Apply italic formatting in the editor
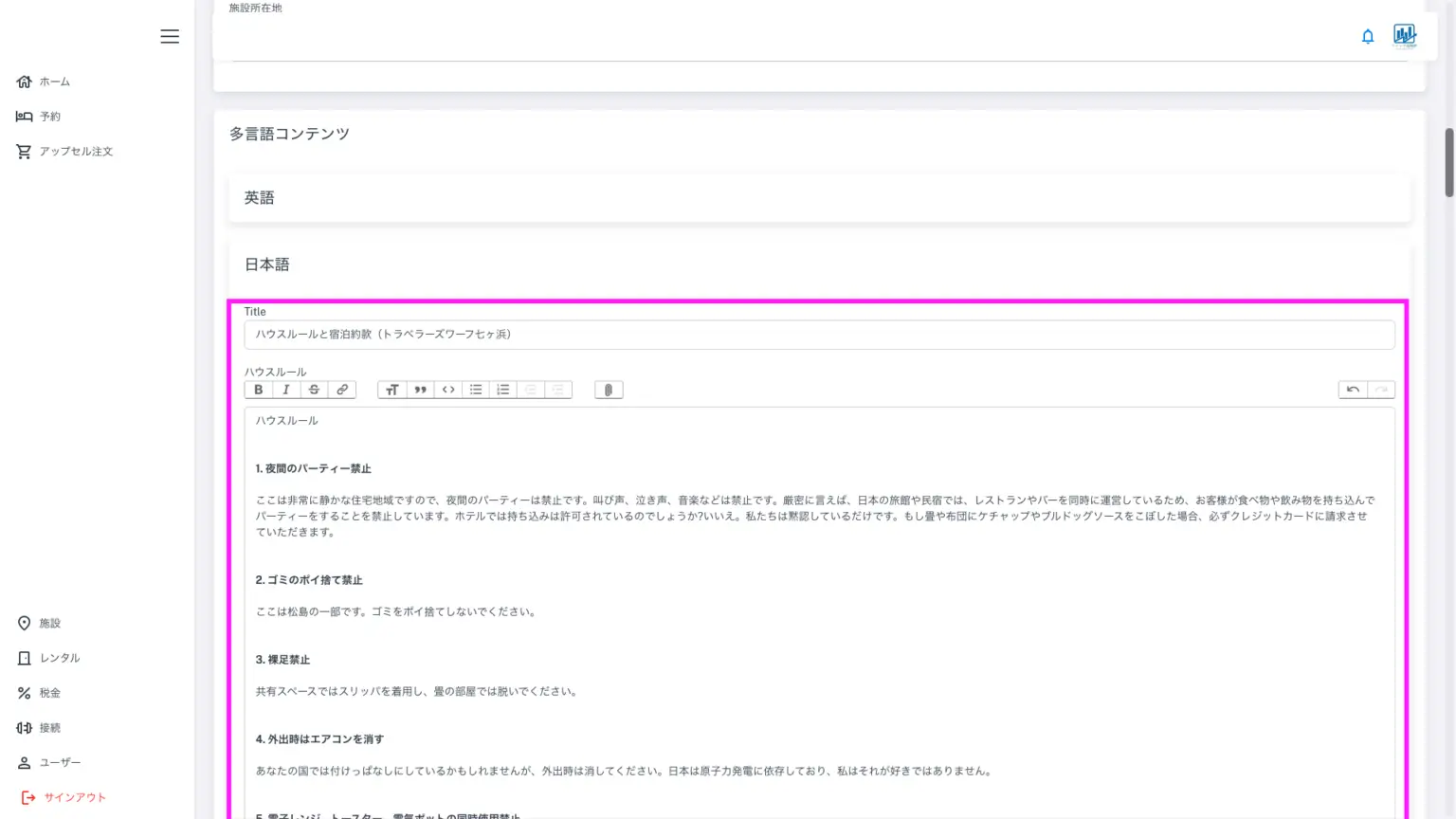The image size is (1456, 819). tap(286, 390)
